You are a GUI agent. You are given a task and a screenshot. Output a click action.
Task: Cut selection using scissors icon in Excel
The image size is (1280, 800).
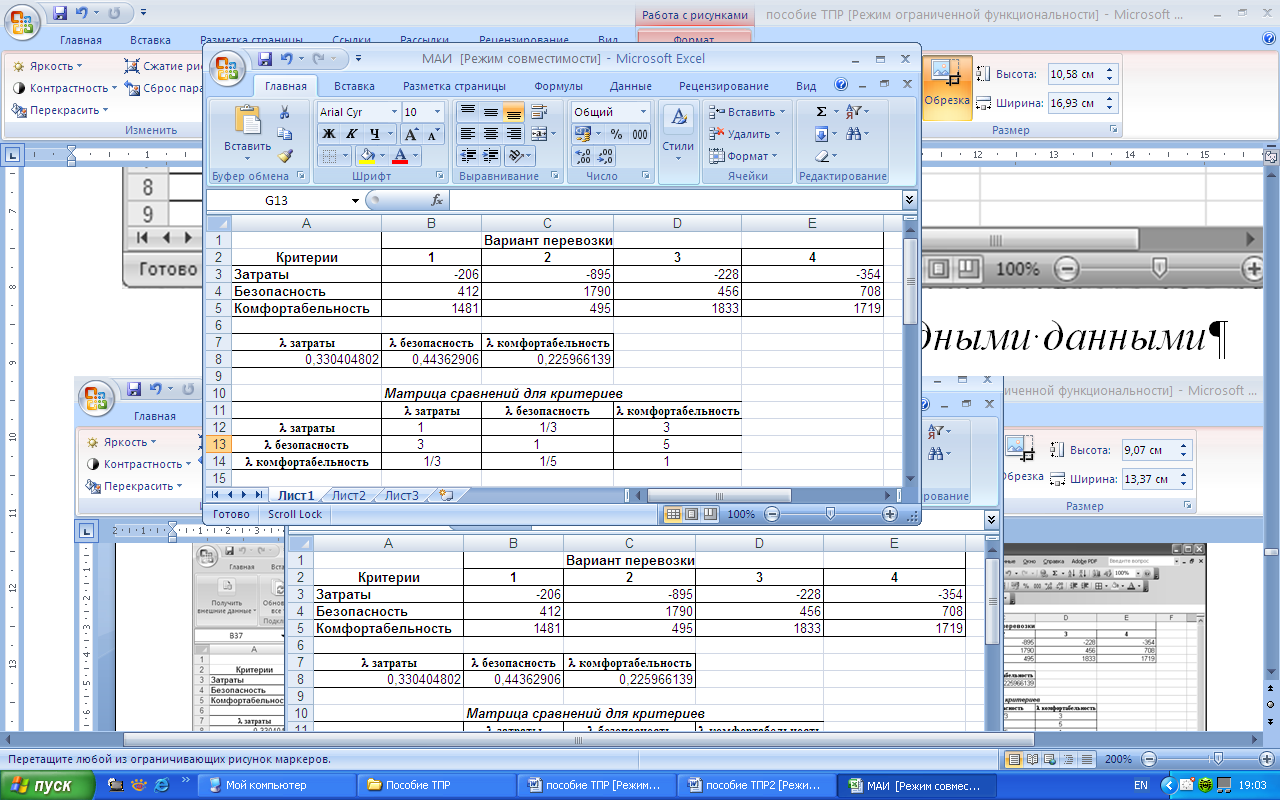(x=285, y=112)
